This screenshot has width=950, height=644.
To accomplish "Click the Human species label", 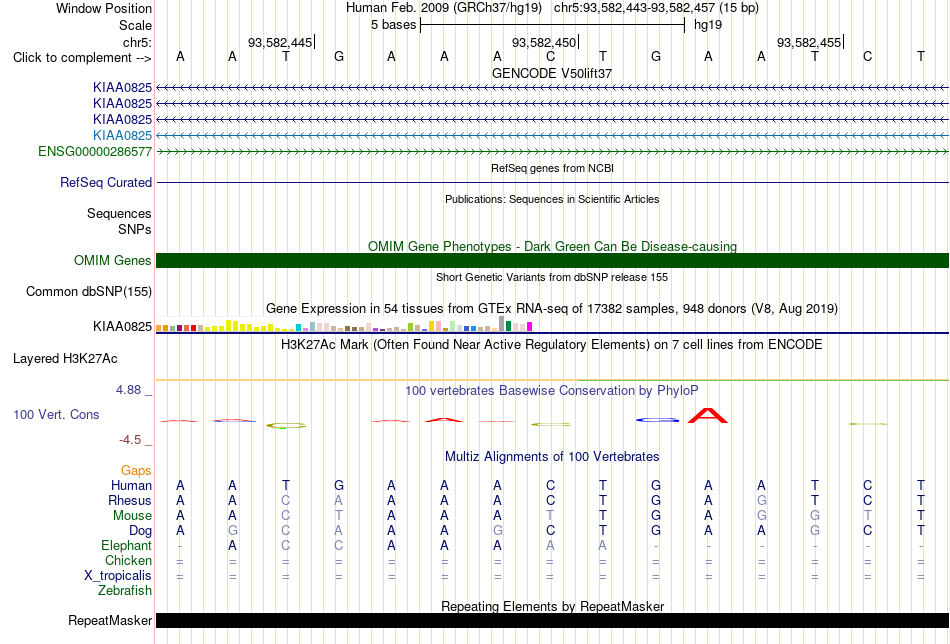I will (131, 485).
